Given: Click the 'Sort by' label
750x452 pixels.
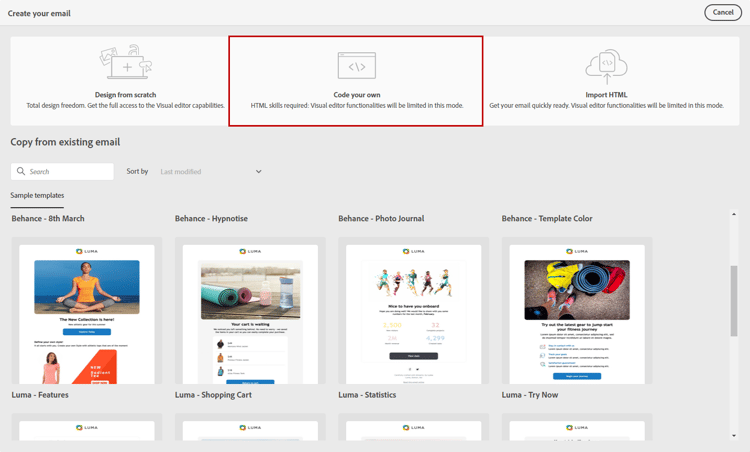Looking at the screenshot, I should pyautogui.click(x=137, y=171).
